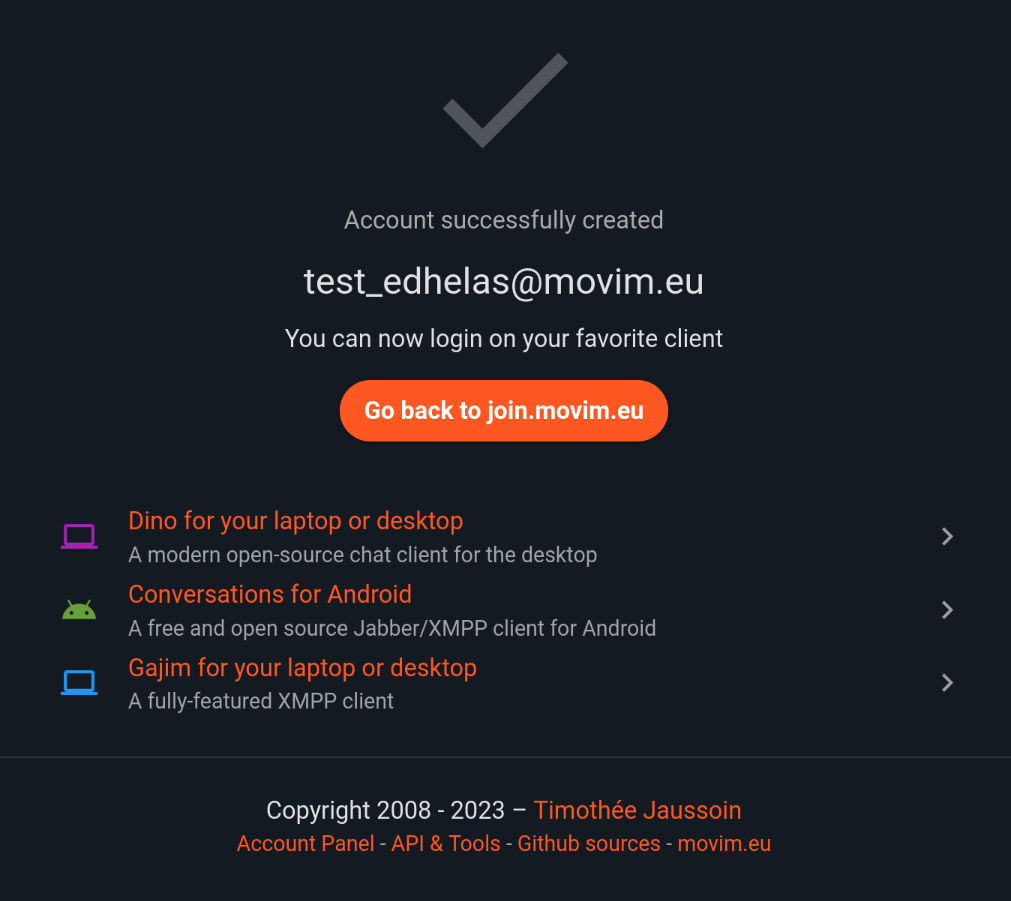
Task: Go back to join.movim.eu button
Action: (504, 411)
